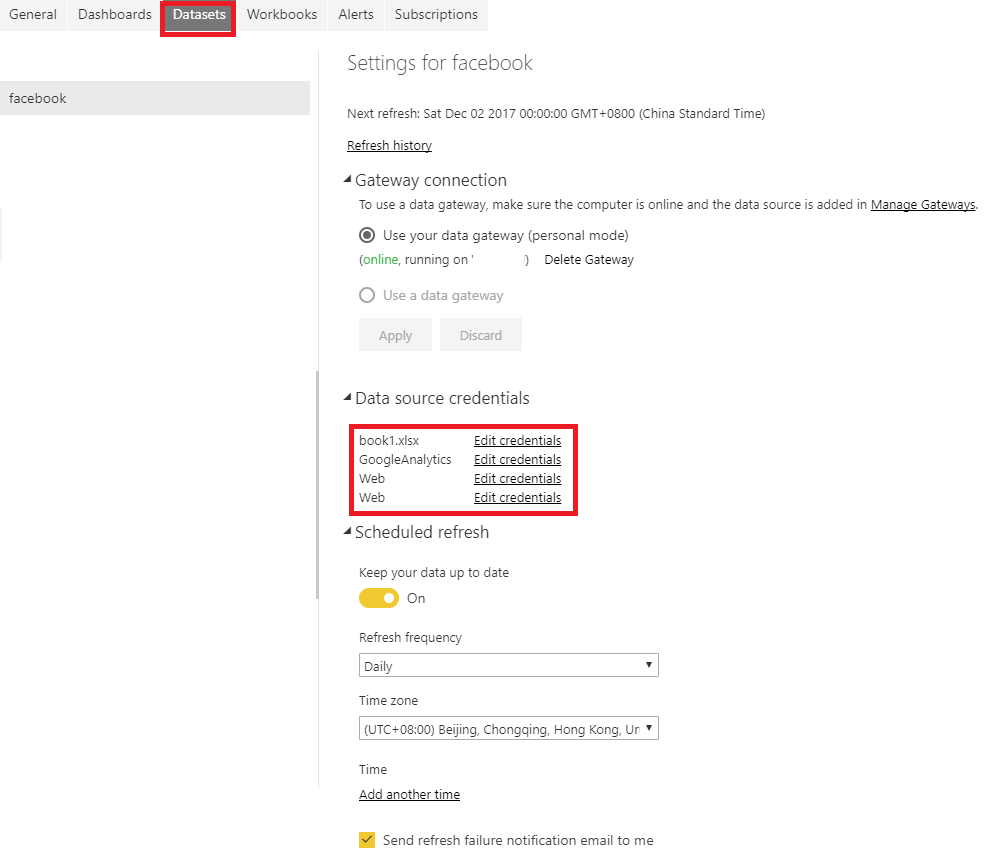The image size is (985, 856).
Task: Select Use your data gateway (personal mode)
Action: coord(367,236)
